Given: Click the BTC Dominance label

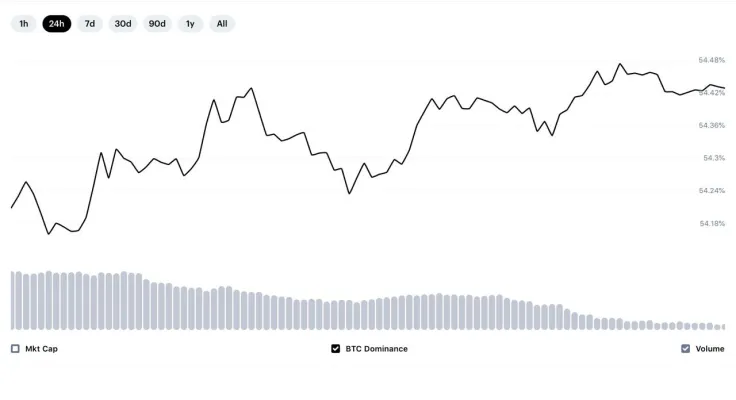Looking at the screenshot, I should pos(376,349).
